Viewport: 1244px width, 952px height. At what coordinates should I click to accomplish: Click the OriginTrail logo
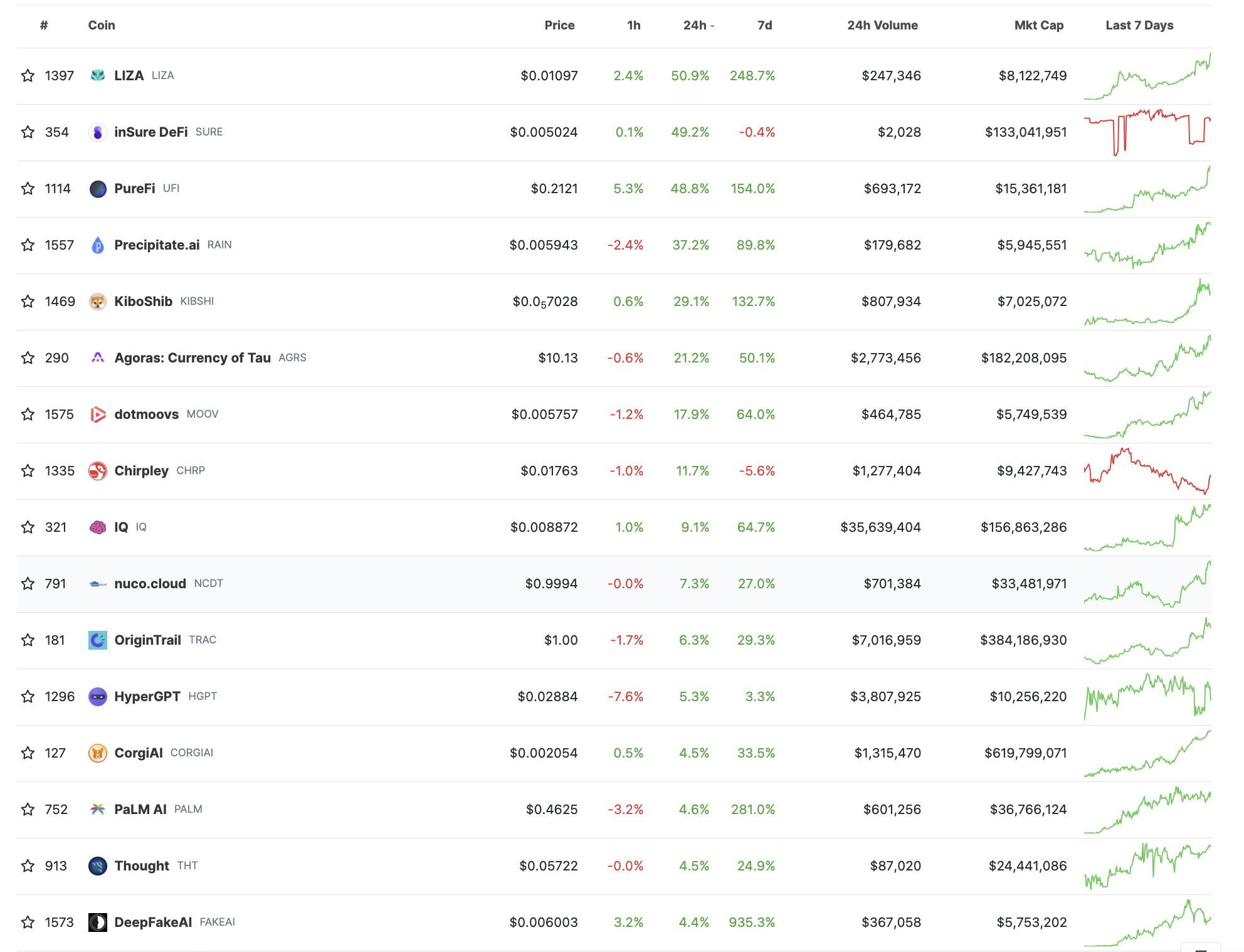[x=98, y=640]
